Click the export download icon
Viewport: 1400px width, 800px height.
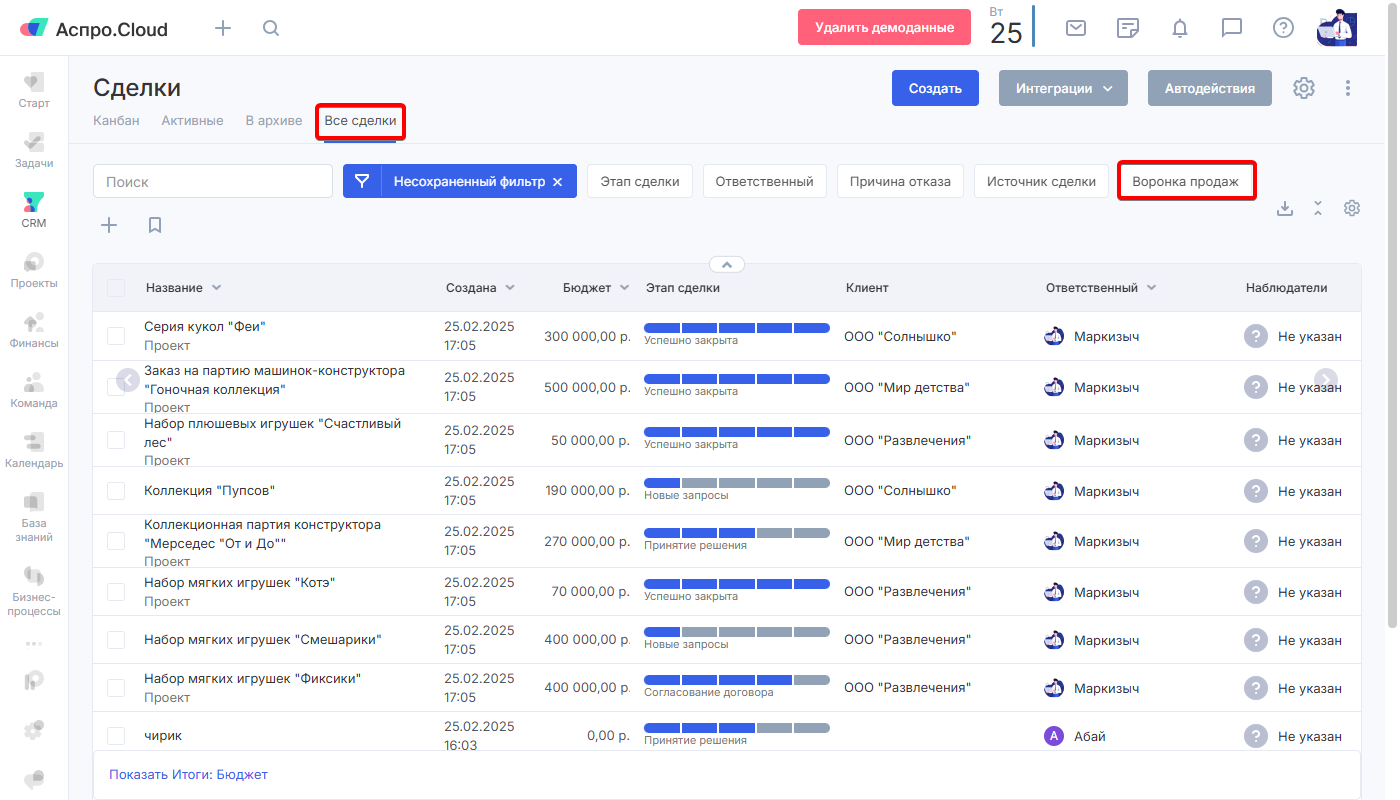1286,208
